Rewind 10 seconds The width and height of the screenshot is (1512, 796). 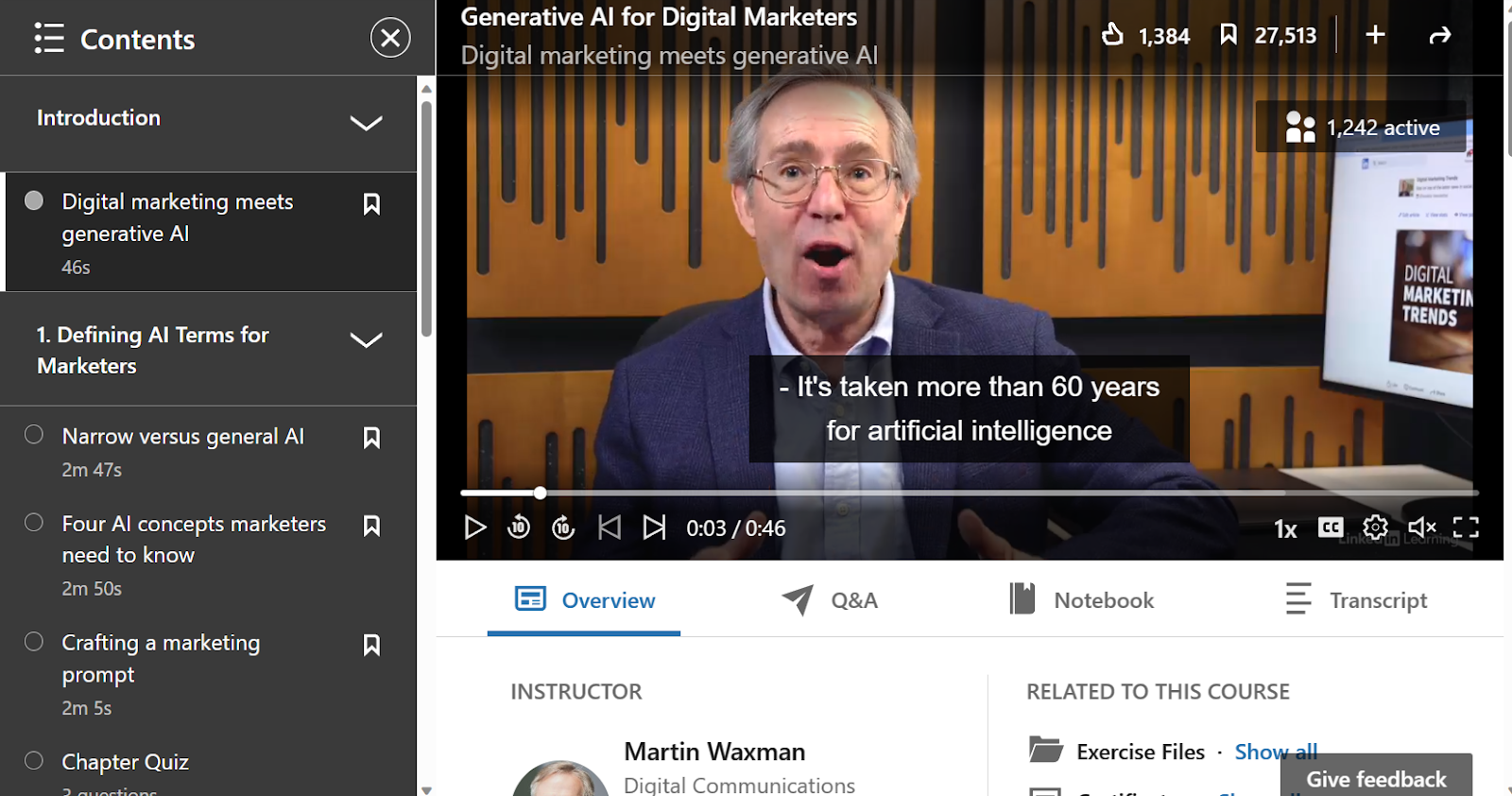pos(519,528)
